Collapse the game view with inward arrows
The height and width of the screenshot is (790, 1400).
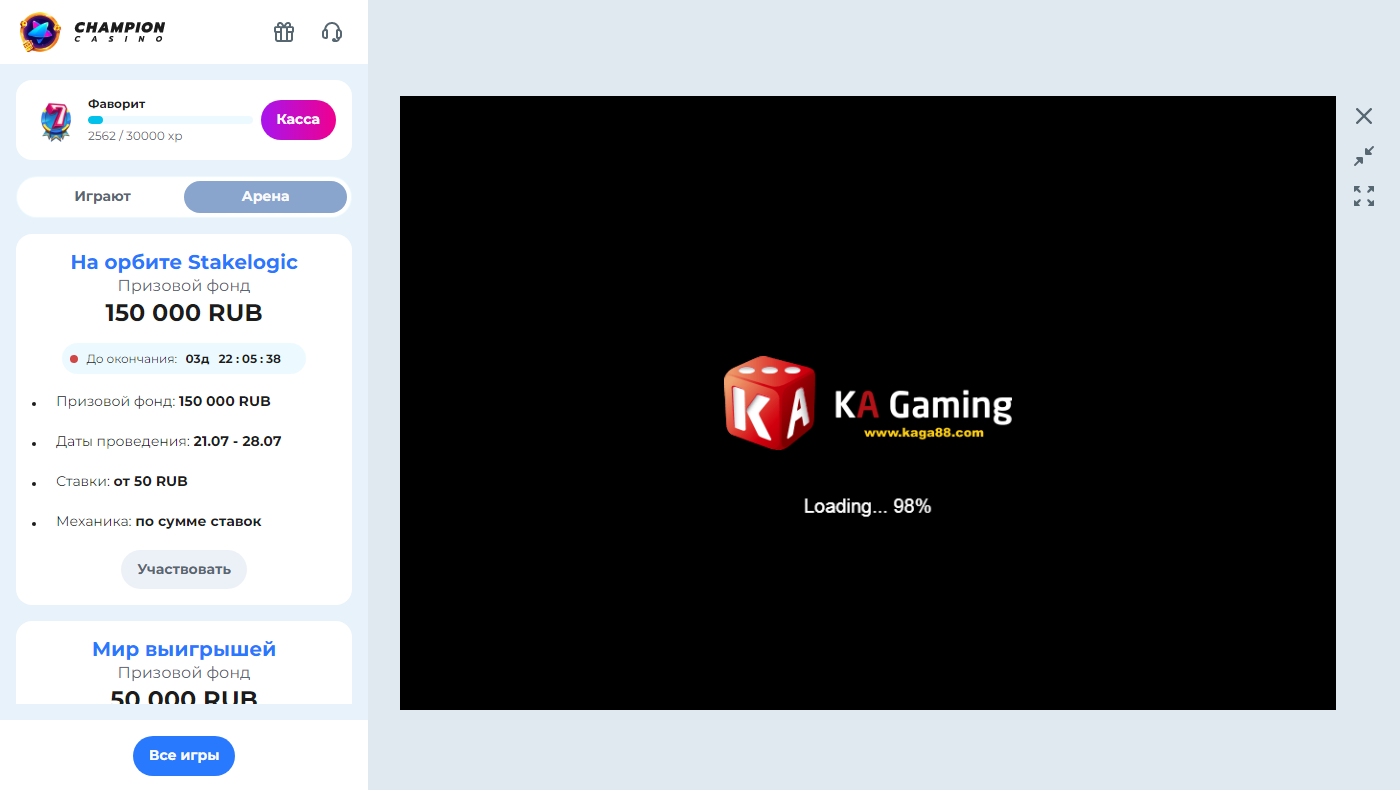pyautogui.click(x=1364, y=156)
